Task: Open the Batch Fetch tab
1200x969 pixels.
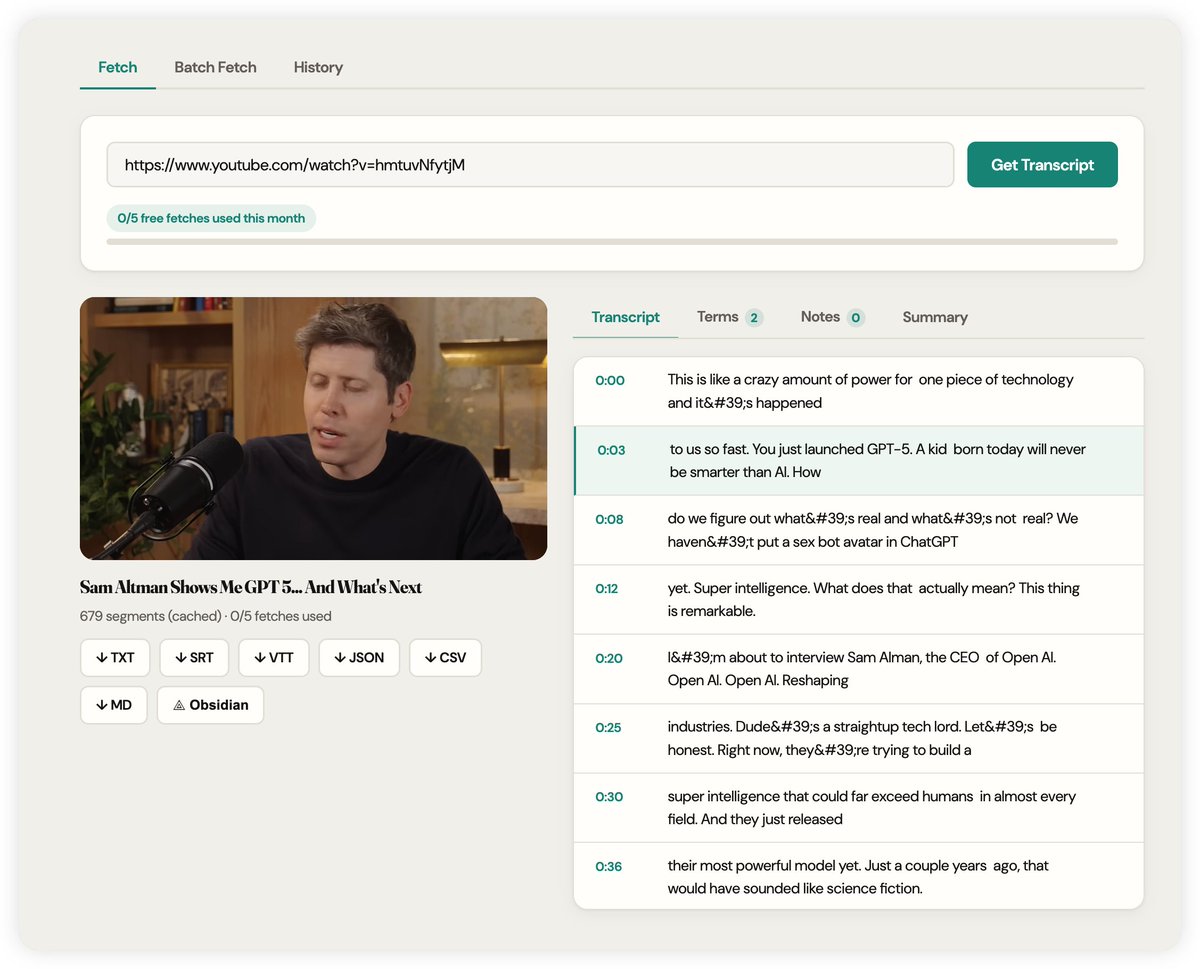Action: click(215, 67)
